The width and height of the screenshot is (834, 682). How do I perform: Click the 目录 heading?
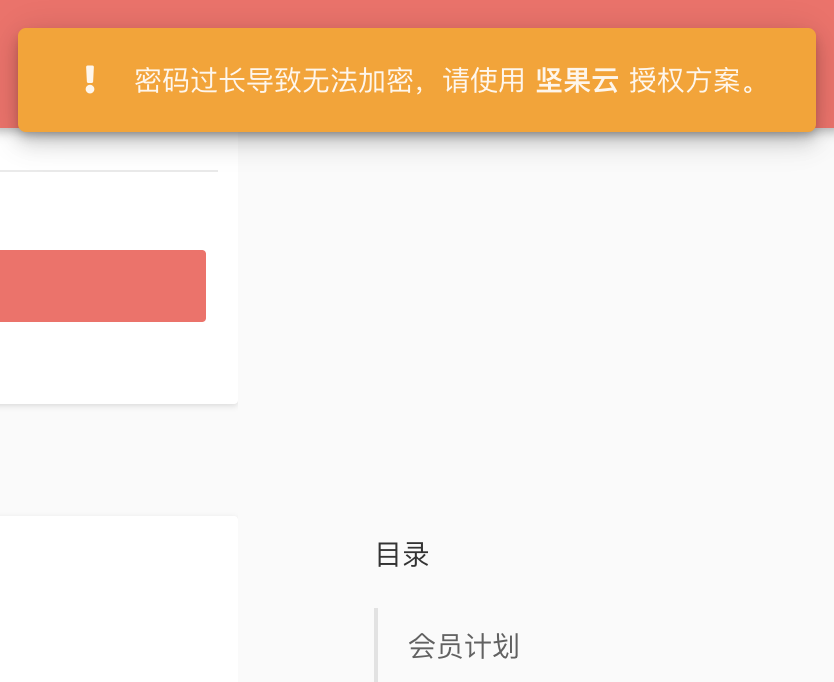[400, 555]
